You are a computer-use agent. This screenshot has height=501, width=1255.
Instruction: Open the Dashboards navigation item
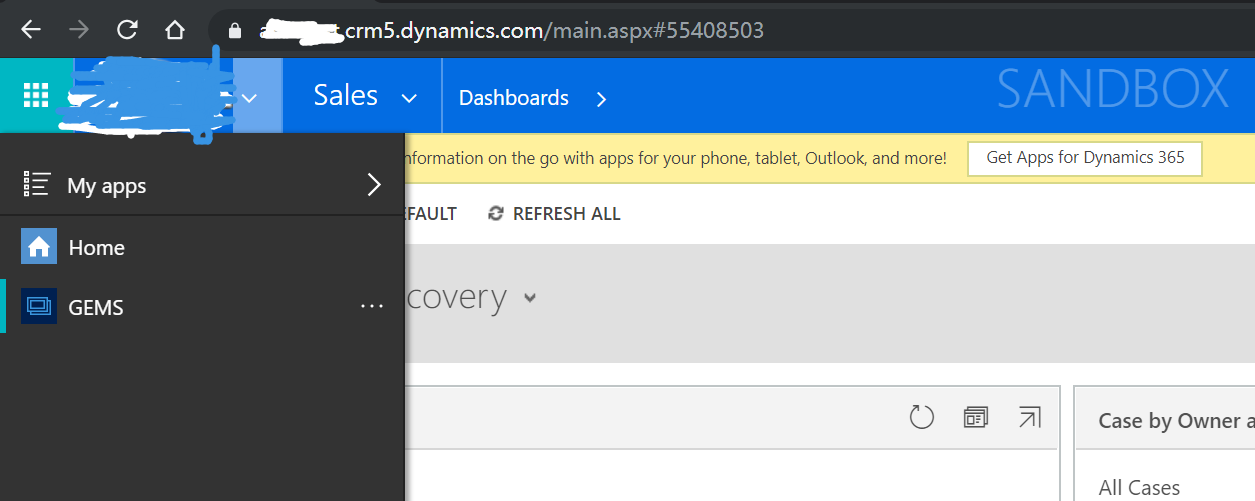(513, 98)
